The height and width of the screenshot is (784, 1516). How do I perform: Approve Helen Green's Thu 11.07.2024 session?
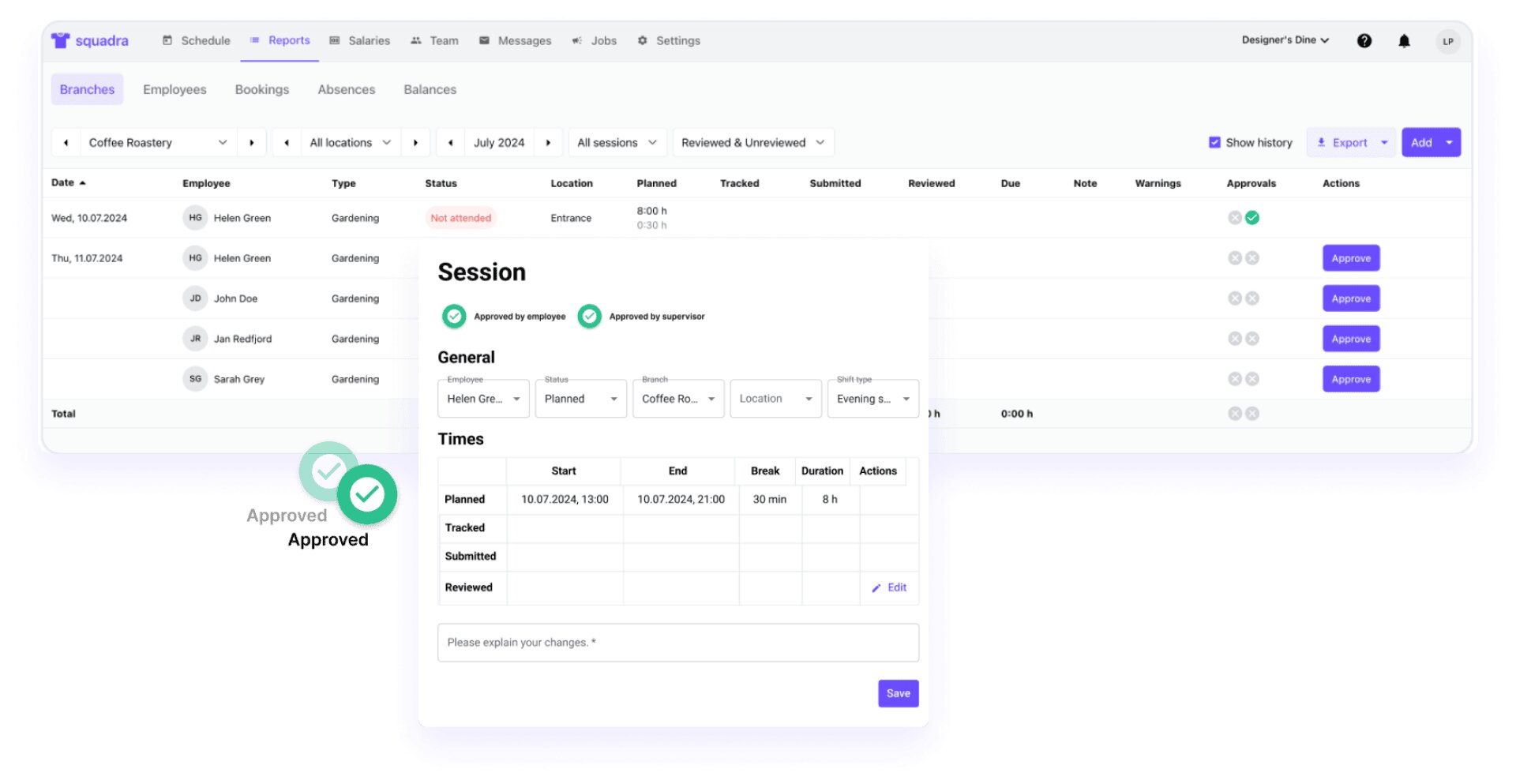click(x=1351, y=258)
